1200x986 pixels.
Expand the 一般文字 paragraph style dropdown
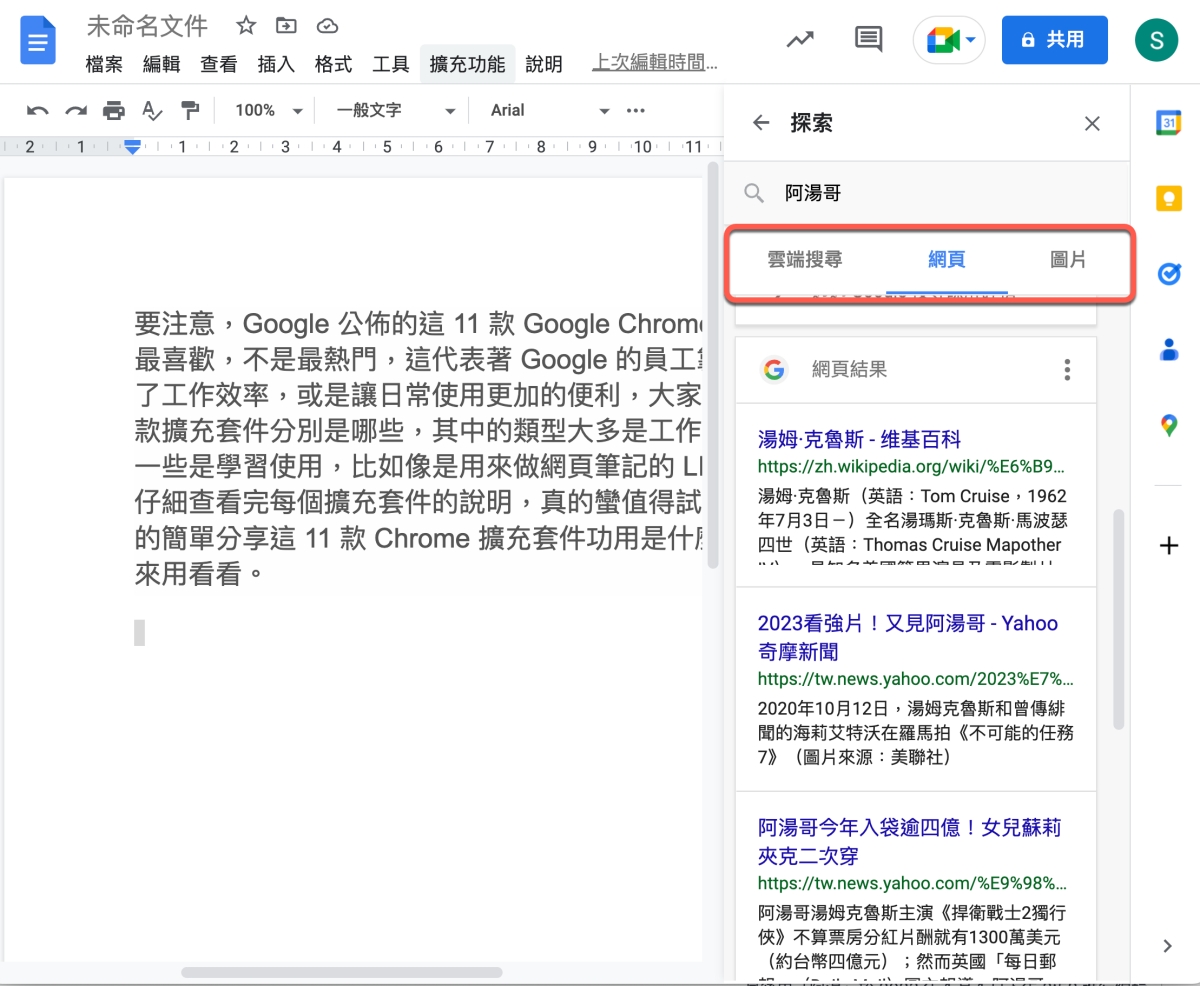[x=396, y=110]
